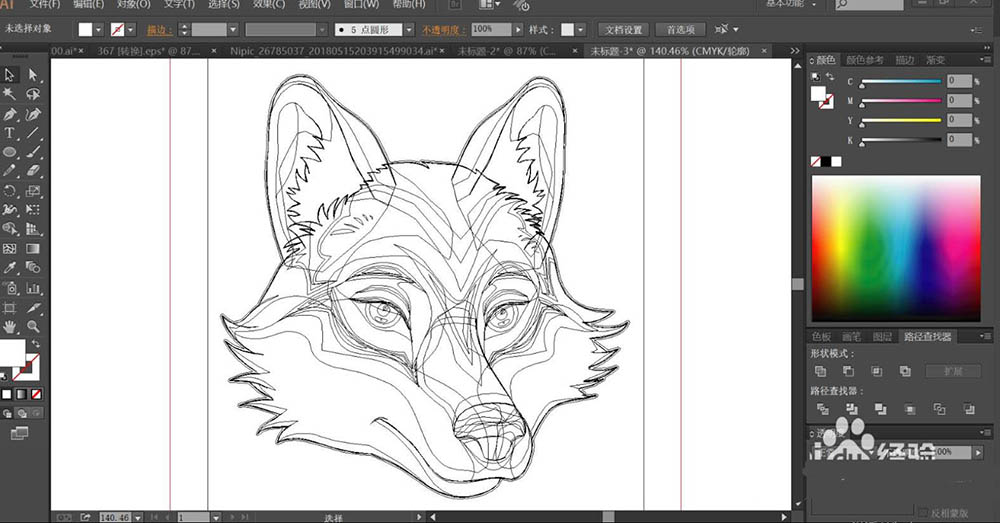Select the Zoom magnifier tool

[33, 327]
